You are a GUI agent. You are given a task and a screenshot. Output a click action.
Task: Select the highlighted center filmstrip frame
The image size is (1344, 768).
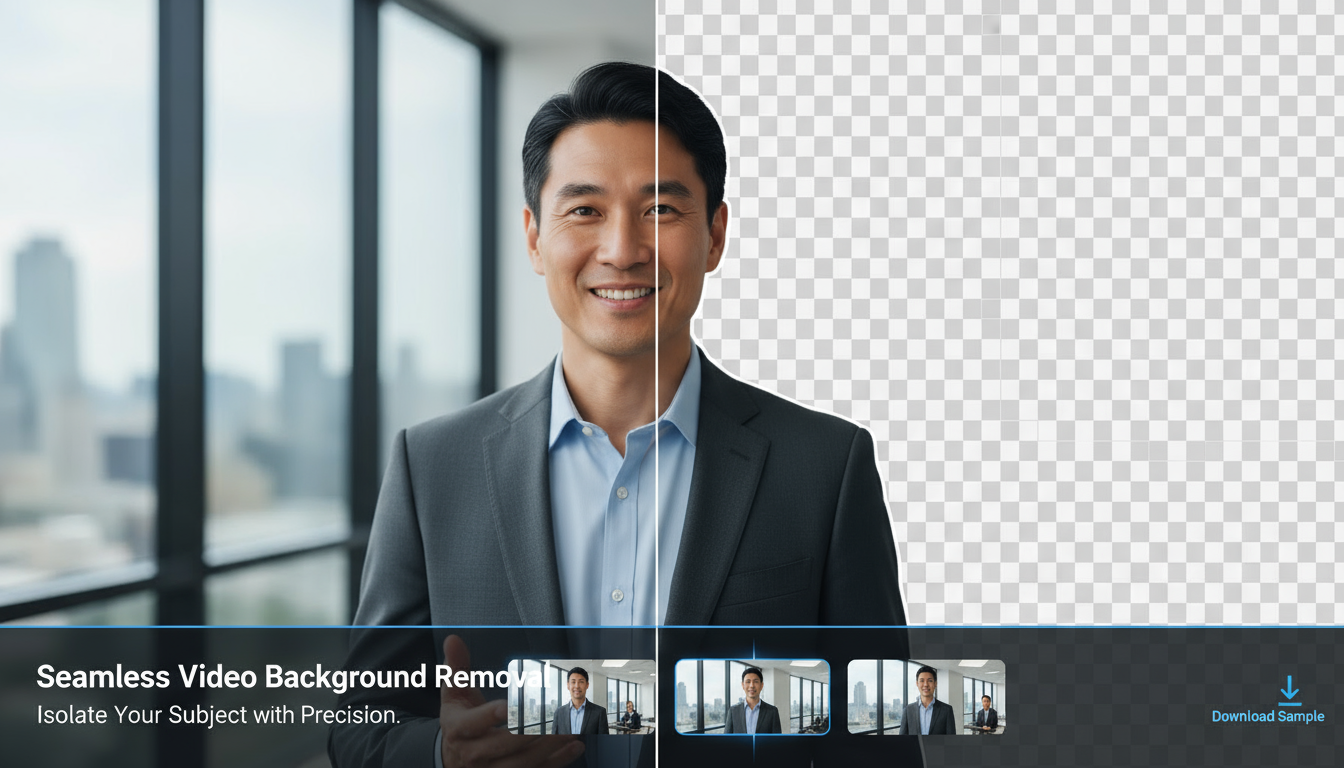point(751,697)
